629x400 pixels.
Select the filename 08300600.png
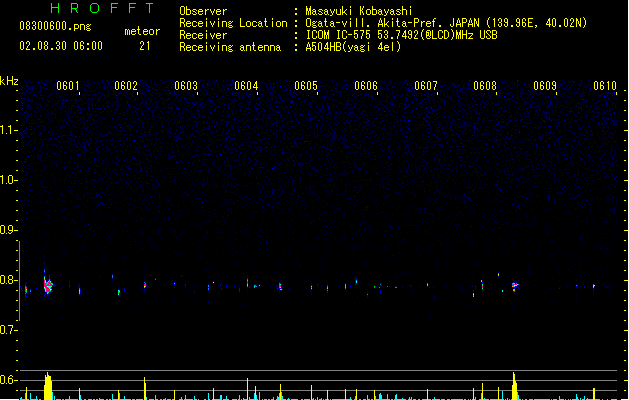coord(55,26)
